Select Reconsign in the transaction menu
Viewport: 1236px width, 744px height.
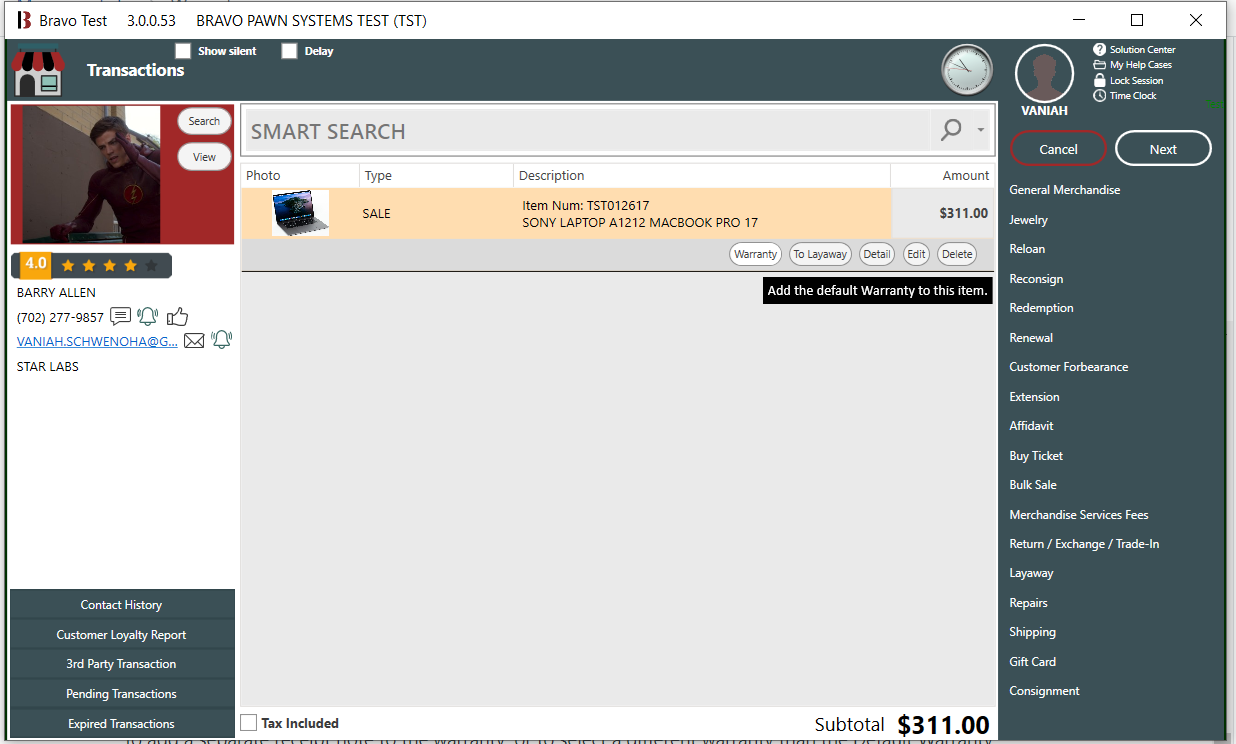point(1036,279)
